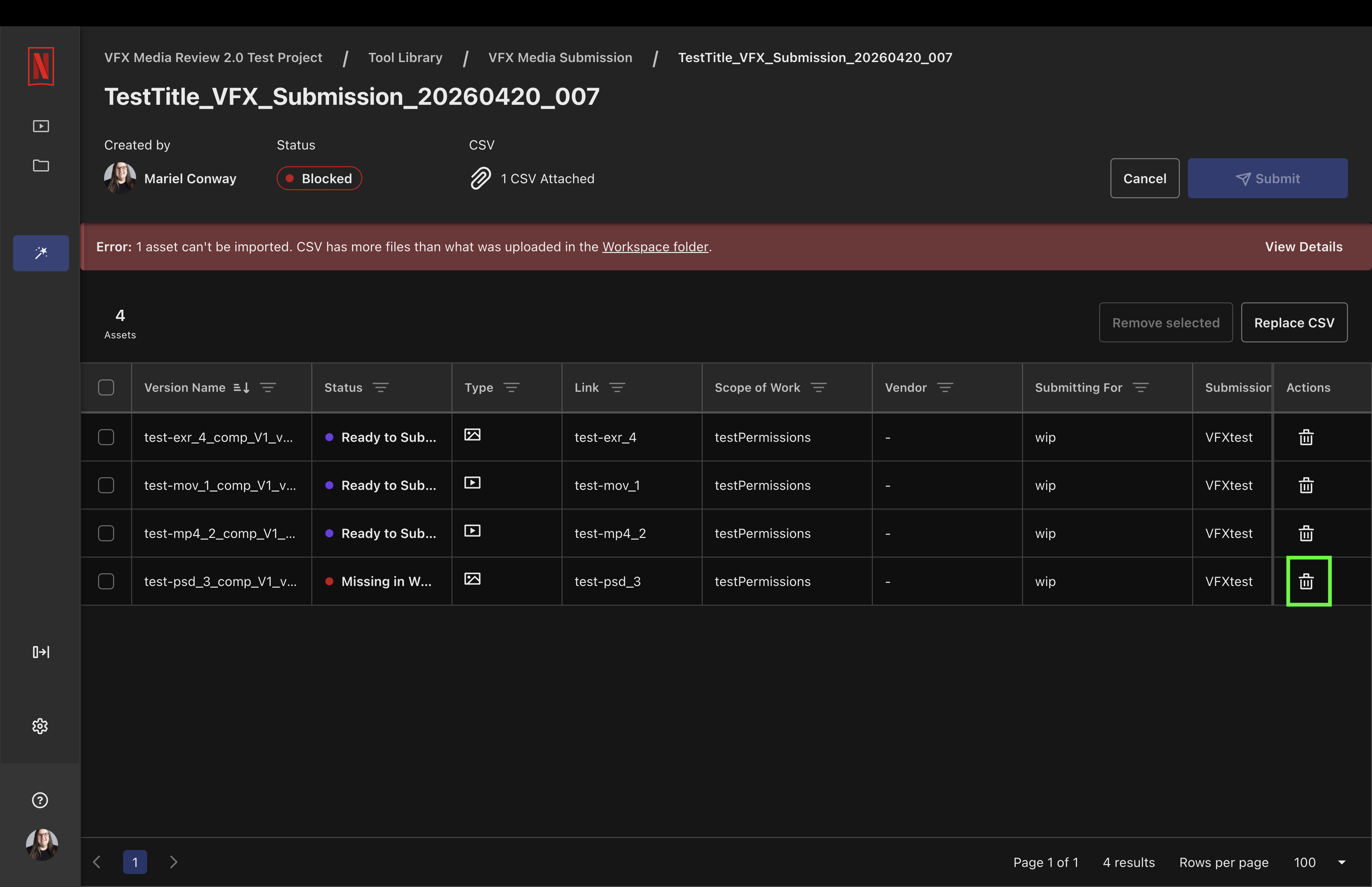Viewport: 1372px width, 887px height.
Task: Click the image type icon for test-psd_3
Action: tap(473, 579)
